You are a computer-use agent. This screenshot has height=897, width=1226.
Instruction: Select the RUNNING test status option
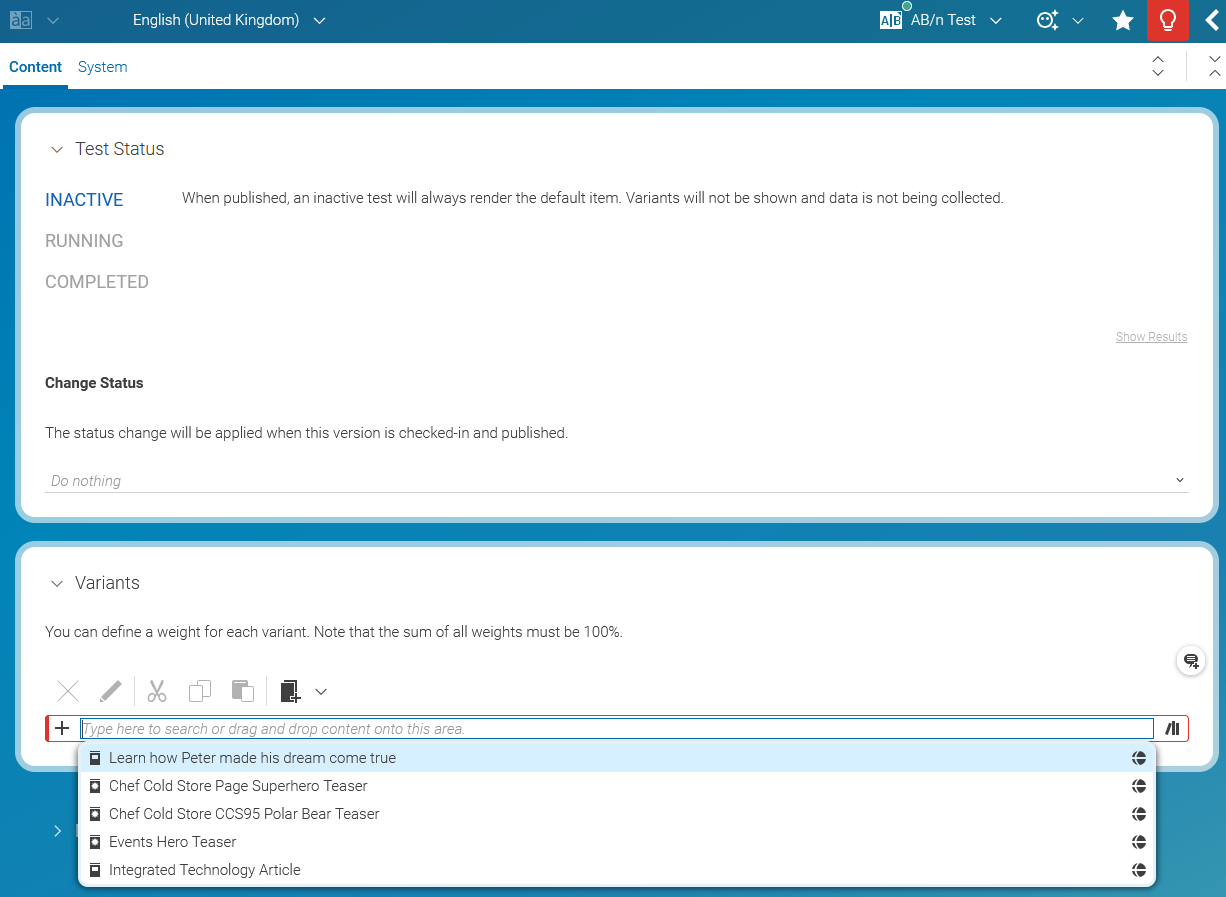(x=83, y=240)
